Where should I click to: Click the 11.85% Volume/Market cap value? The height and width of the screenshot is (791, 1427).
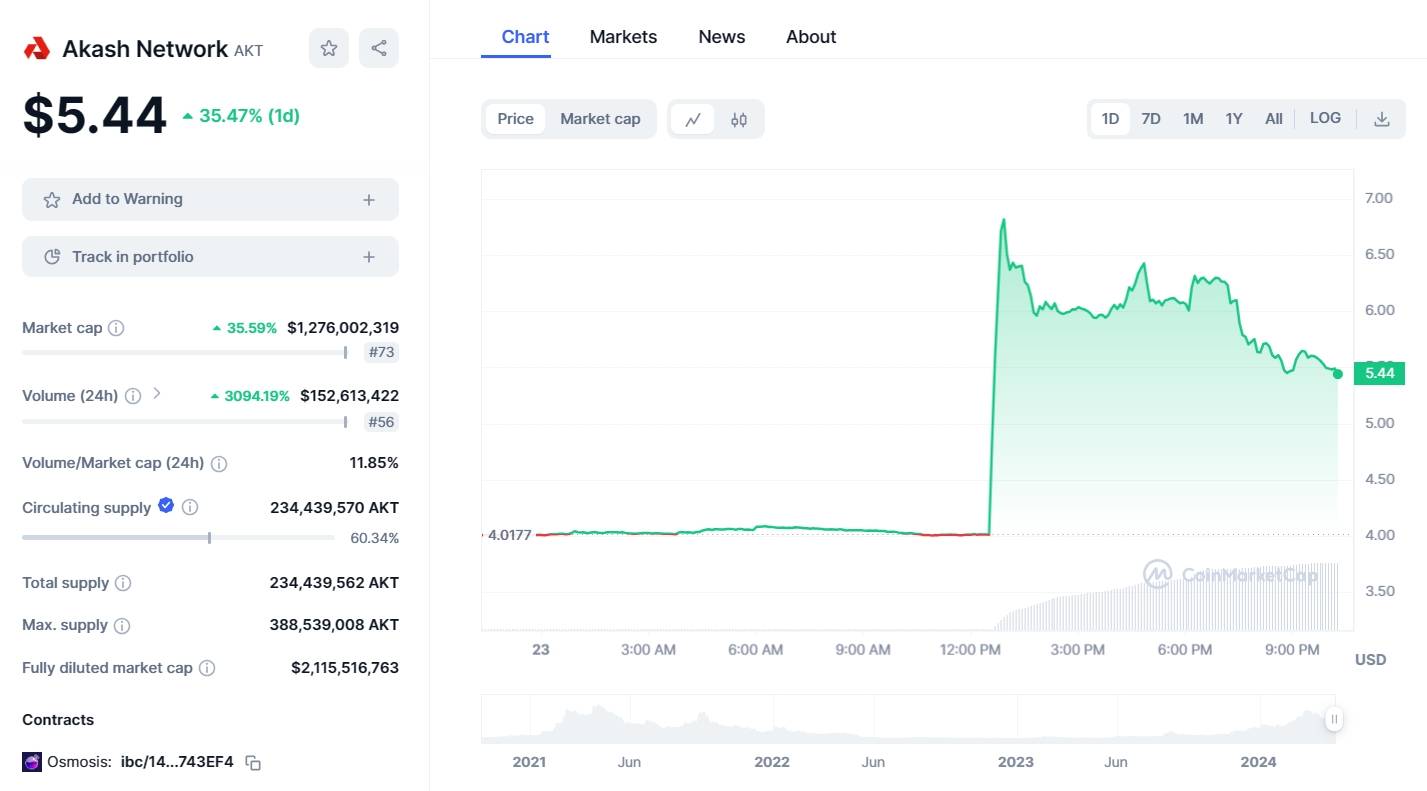click(x=373, y=463)
